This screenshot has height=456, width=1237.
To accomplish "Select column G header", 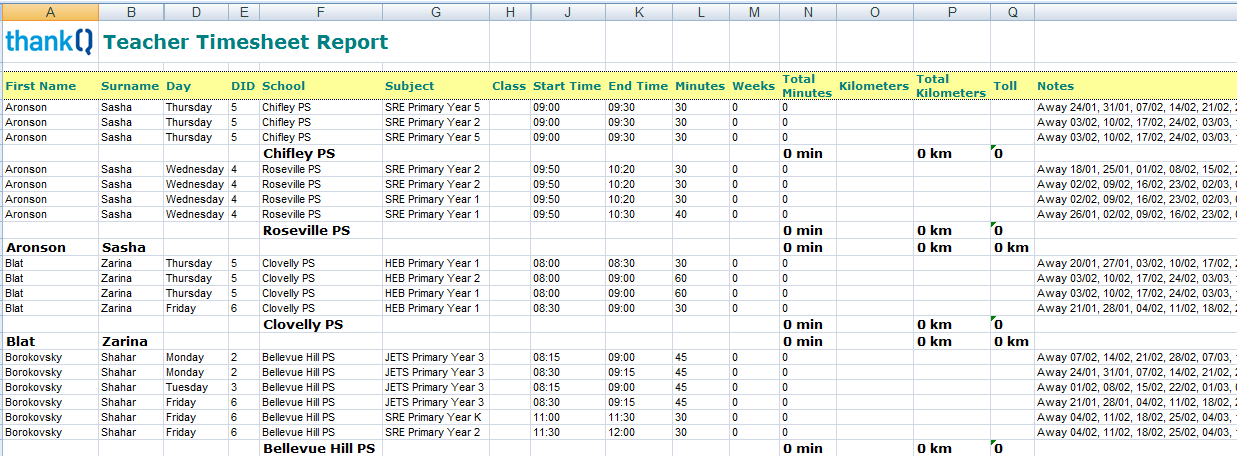I will click(435, 12).
